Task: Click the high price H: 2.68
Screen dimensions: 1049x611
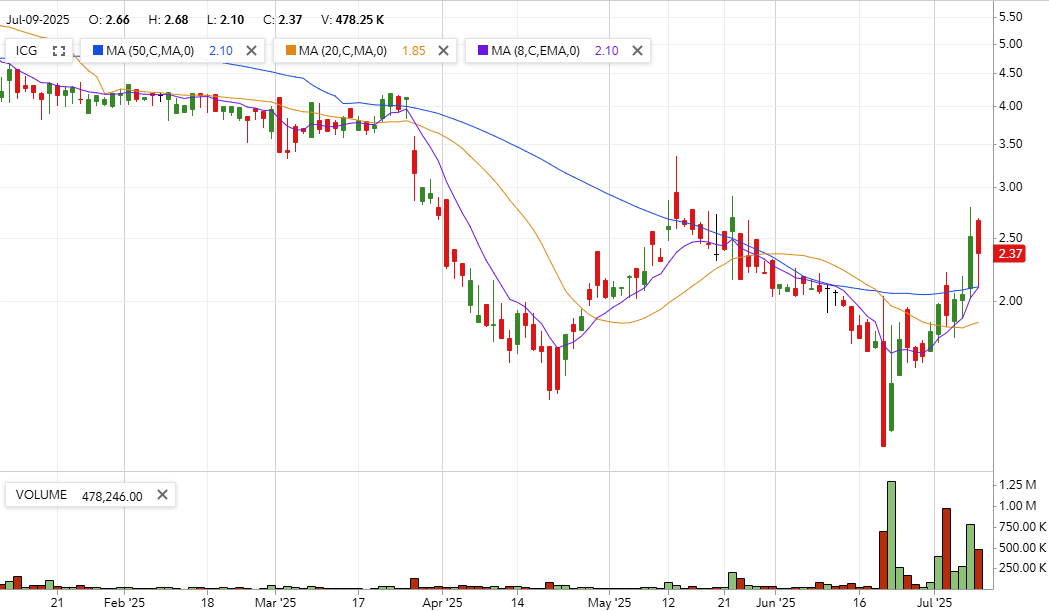Action: (x=169, y=20)
